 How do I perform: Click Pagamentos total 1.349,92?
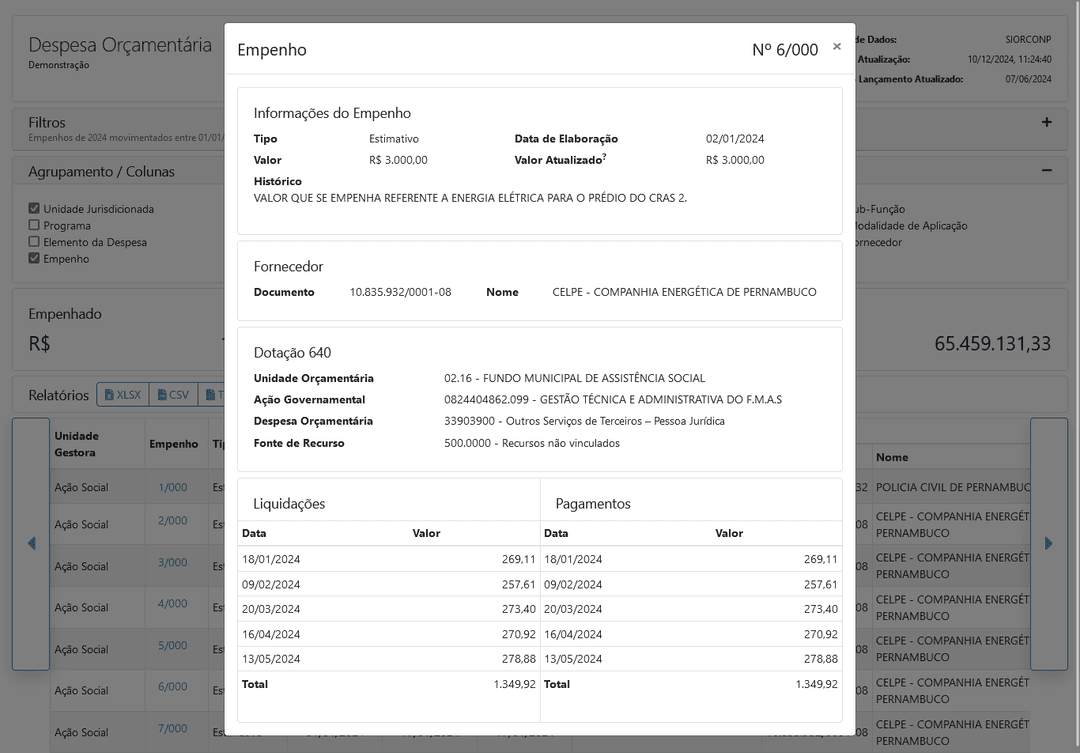pos(817,684)
